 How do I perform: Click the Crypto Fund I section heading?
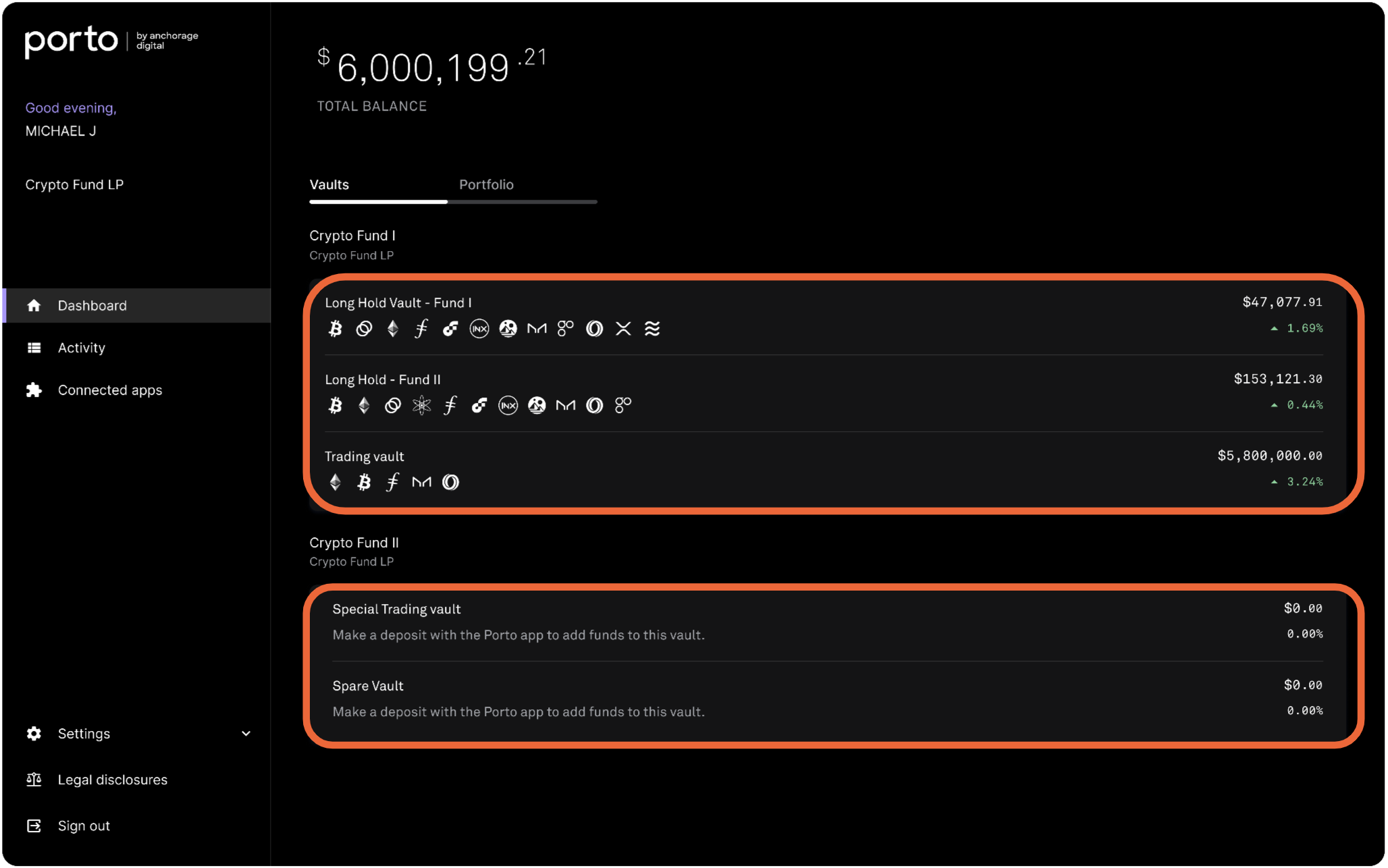click(x=352, y=236)
